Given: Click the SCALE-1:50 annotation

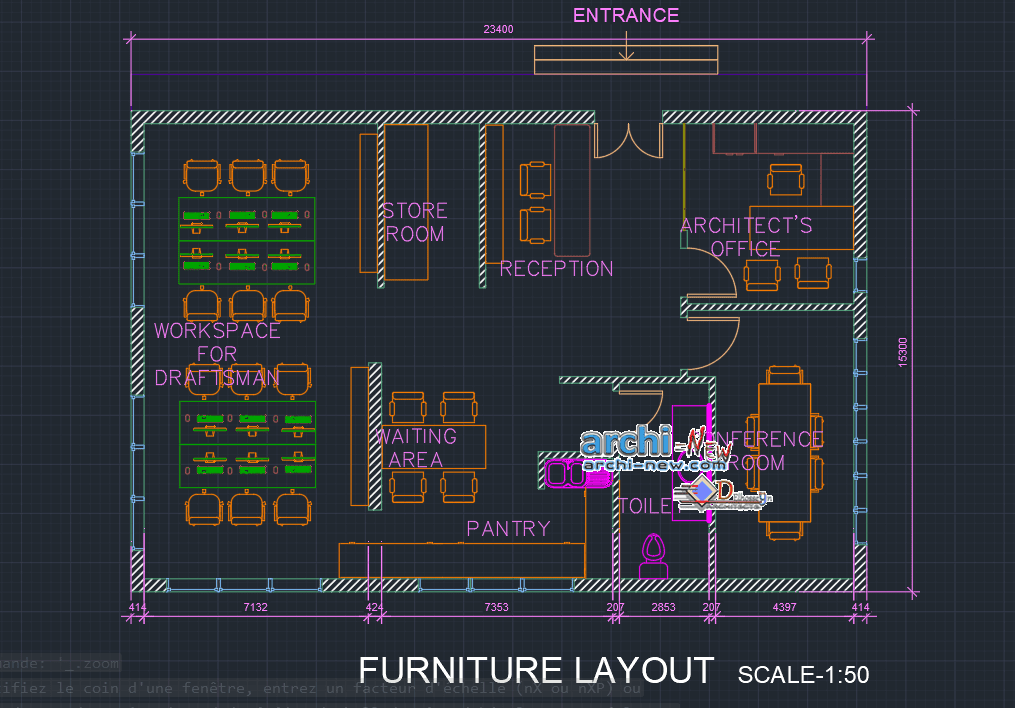Looking at the screenshot, I should [803, 674].
